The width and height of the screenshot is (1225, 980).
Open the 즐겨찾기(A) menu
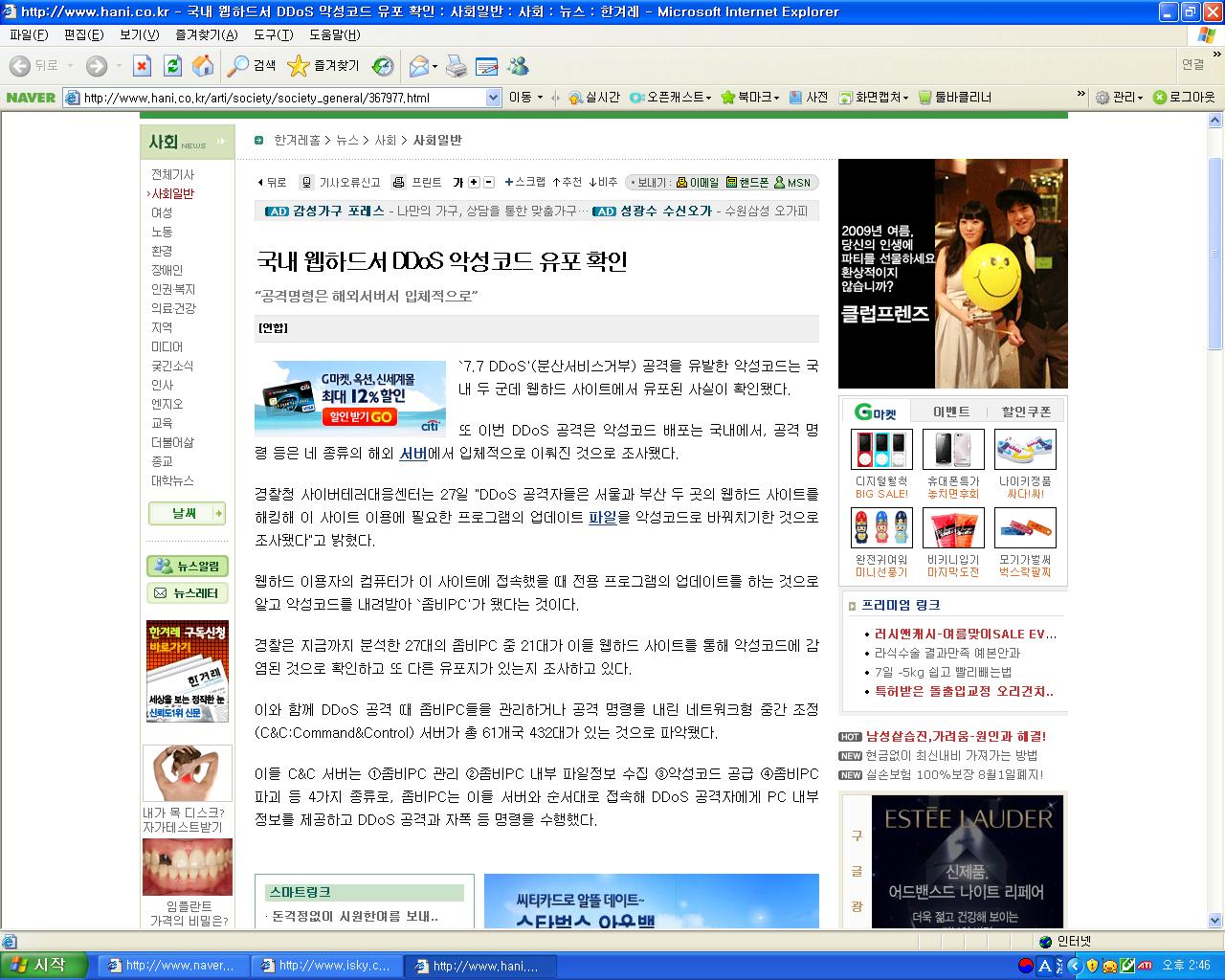pos(206,34)
